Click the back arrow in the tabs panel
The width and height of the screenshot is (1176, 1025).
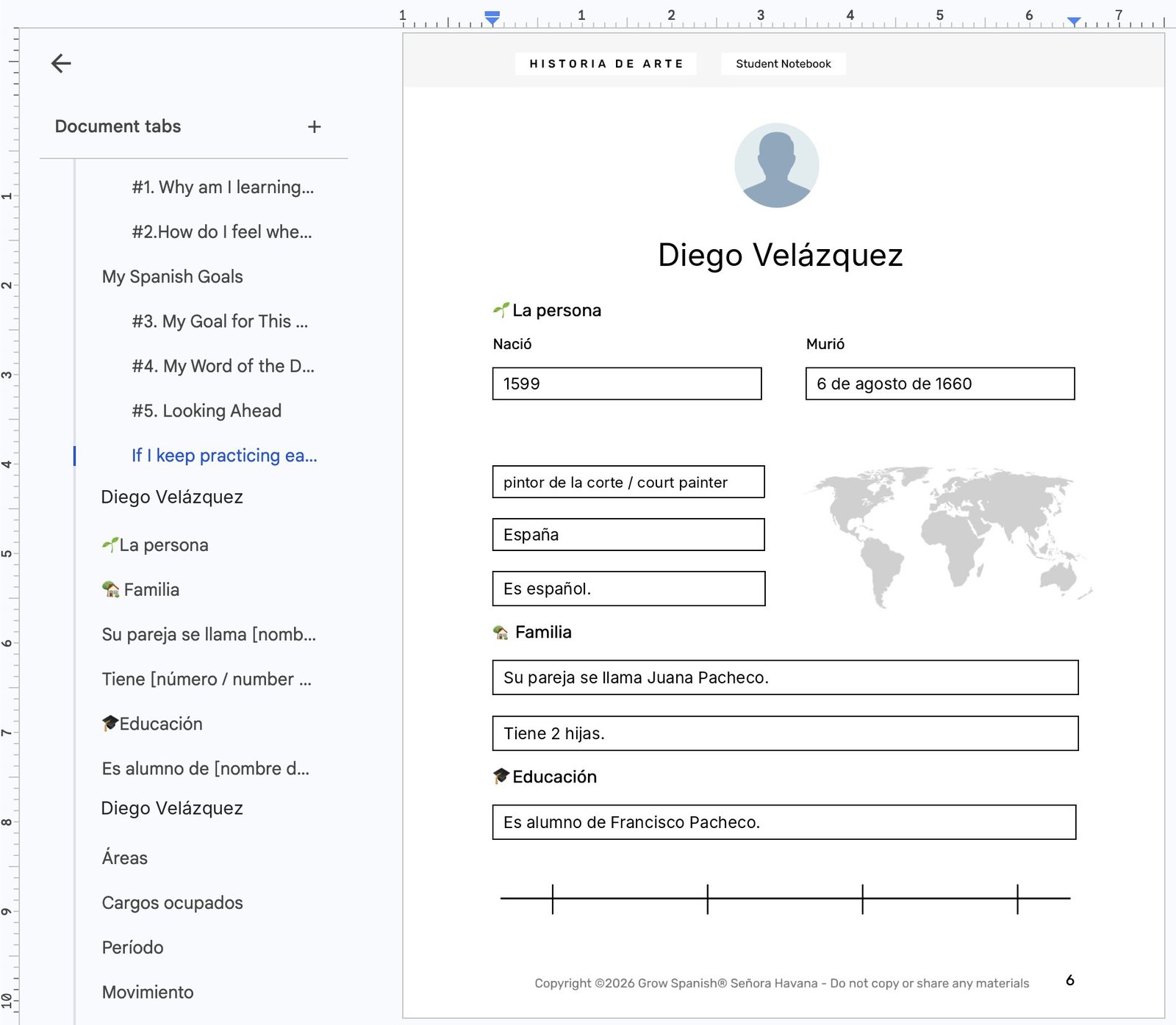[x=61, y=64]
